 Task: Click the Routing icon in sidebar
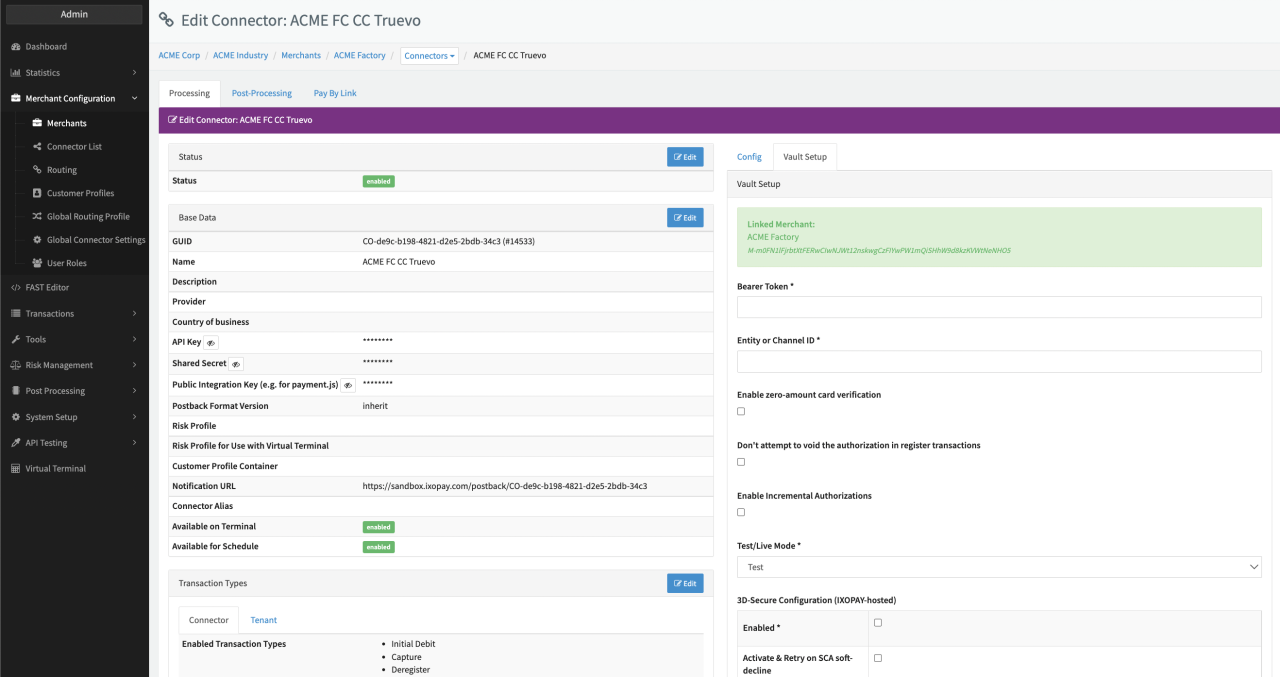pyautogui.click(x=37, y=170)
